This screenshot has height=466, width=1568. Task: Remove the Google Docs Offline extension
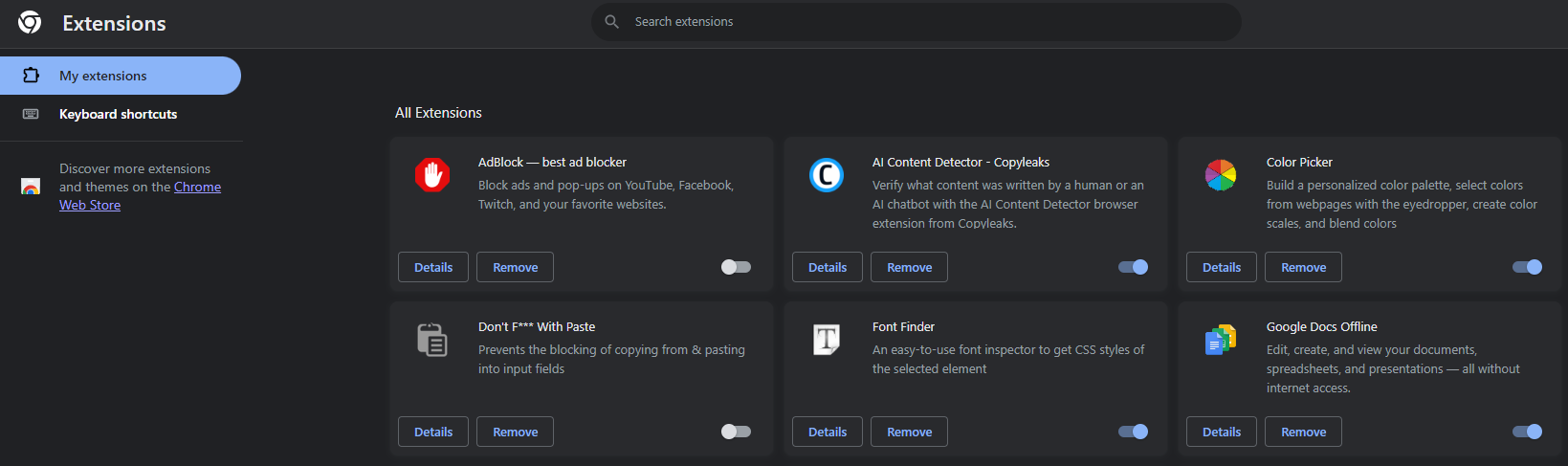[x=1303, y=432]
